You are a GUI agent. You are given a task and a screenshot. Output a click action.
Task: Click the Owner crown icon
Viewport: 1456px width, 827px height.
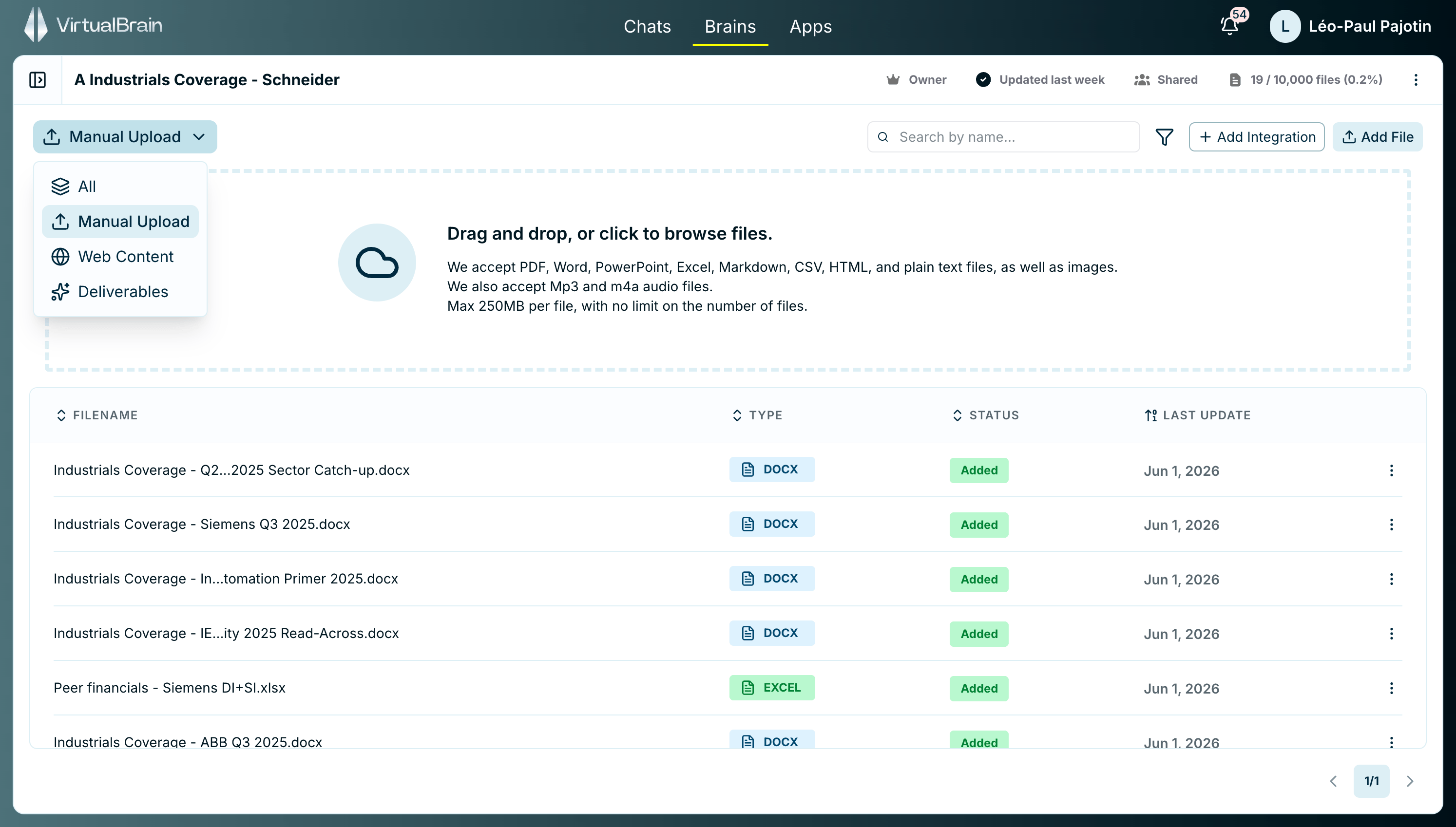(x=893, y=79)
